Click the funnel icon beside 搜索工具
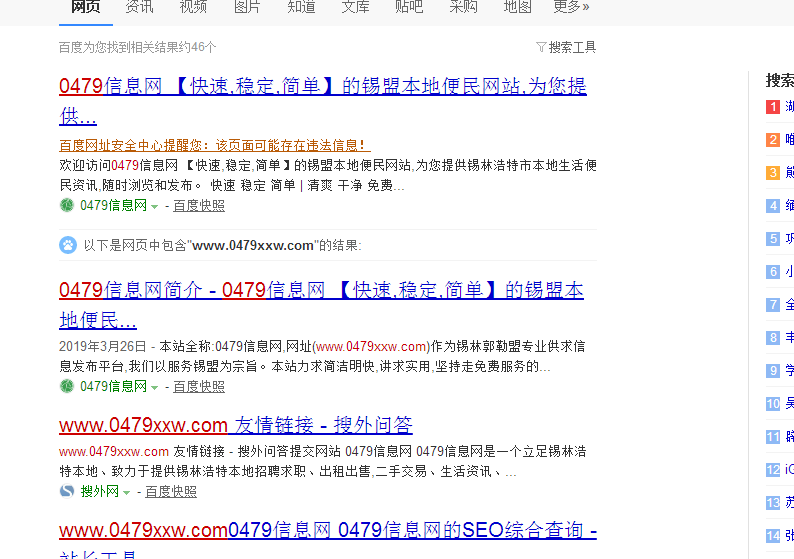The height and width of the screenshot is (559, 794). tap(541, 47)
